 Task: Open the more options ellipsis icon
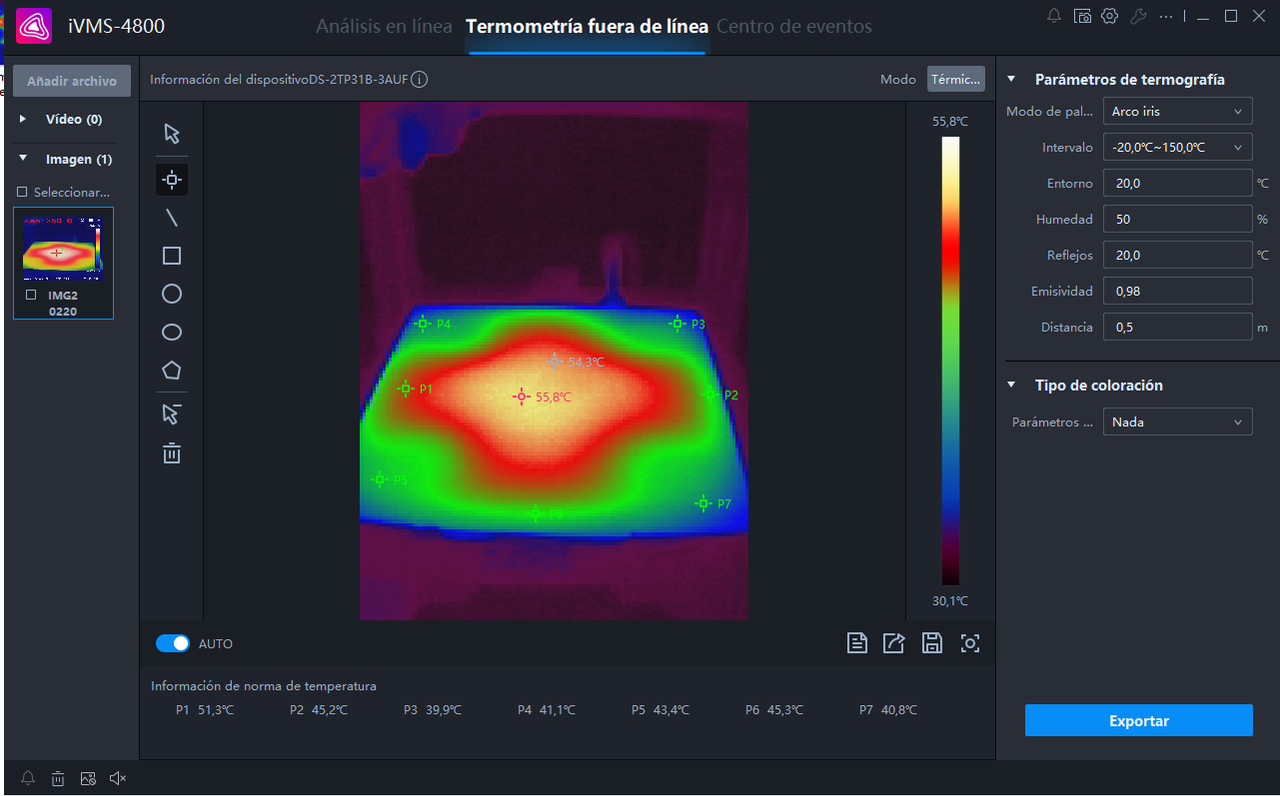click(1166, 16)
